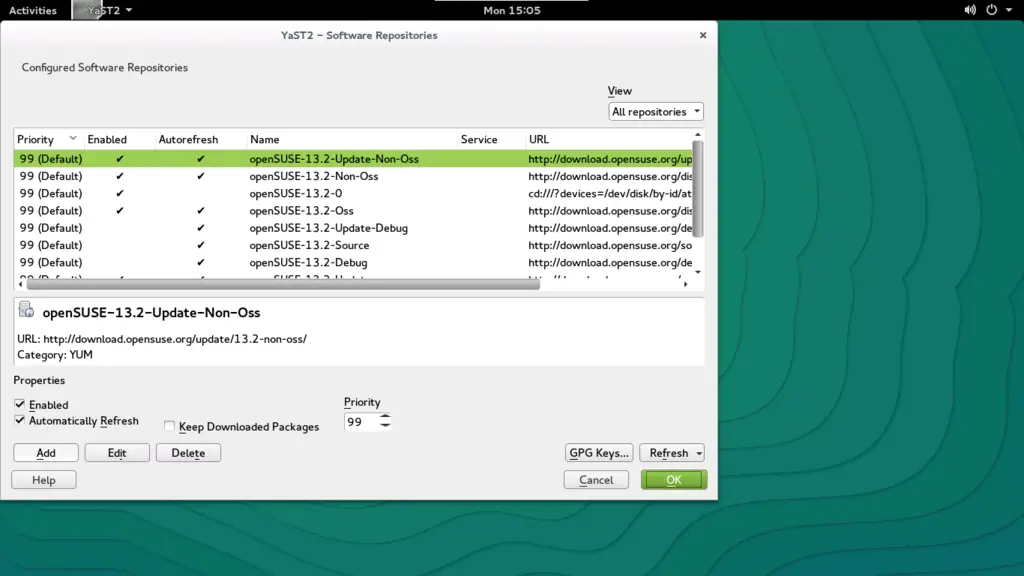Click the repository icon beside openSUSE-13.2-Update-Non-Oss heading
The image size is (1024, 576).
[x=26, y=310]
